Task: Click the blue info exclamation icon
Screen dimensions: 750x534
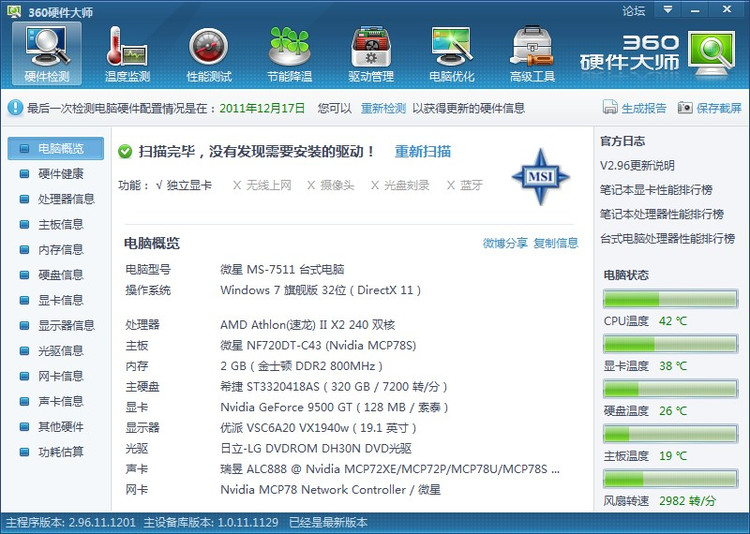Action: click(15, 108)
